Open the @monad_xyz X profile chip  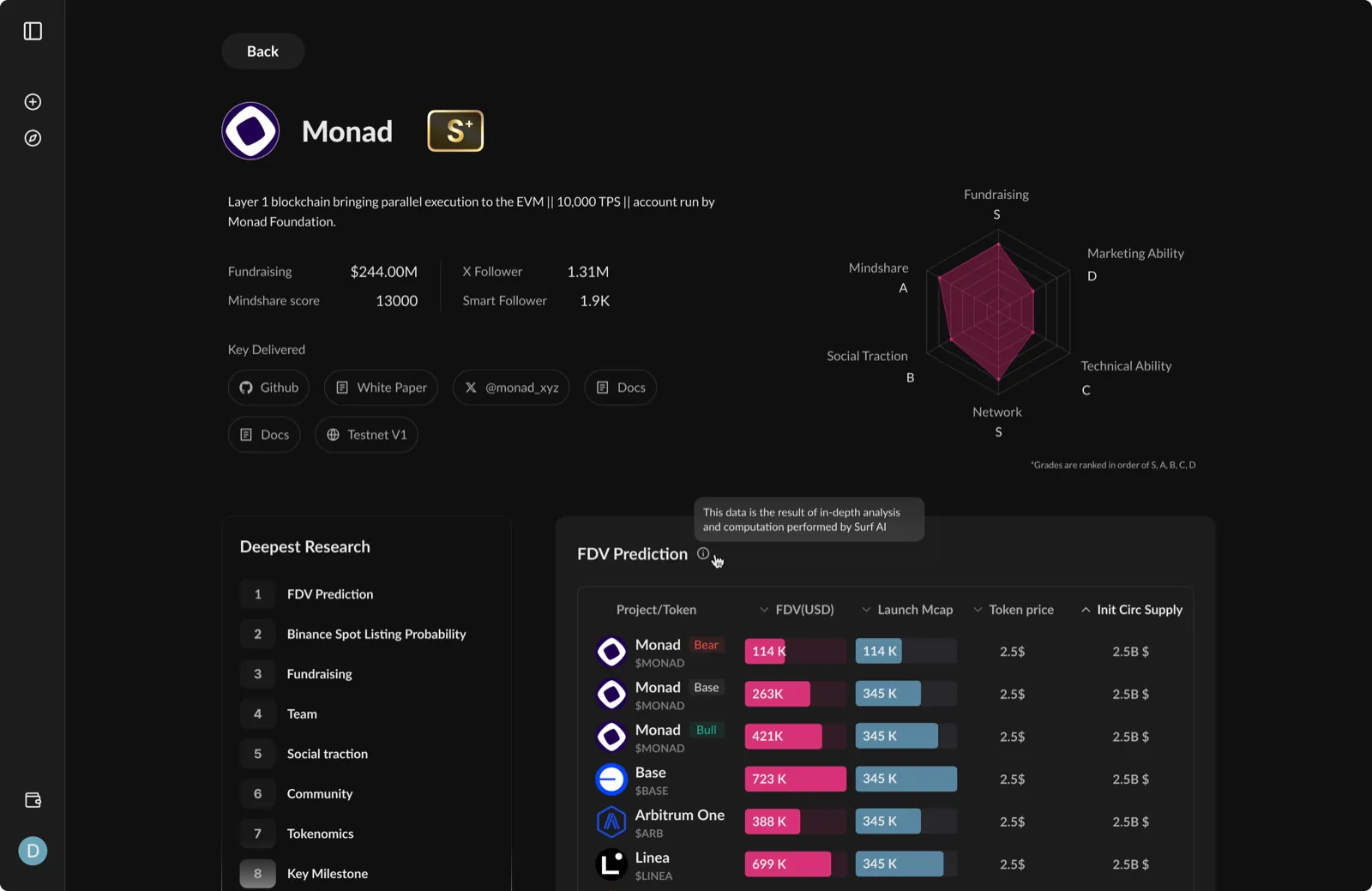point(511,388)
